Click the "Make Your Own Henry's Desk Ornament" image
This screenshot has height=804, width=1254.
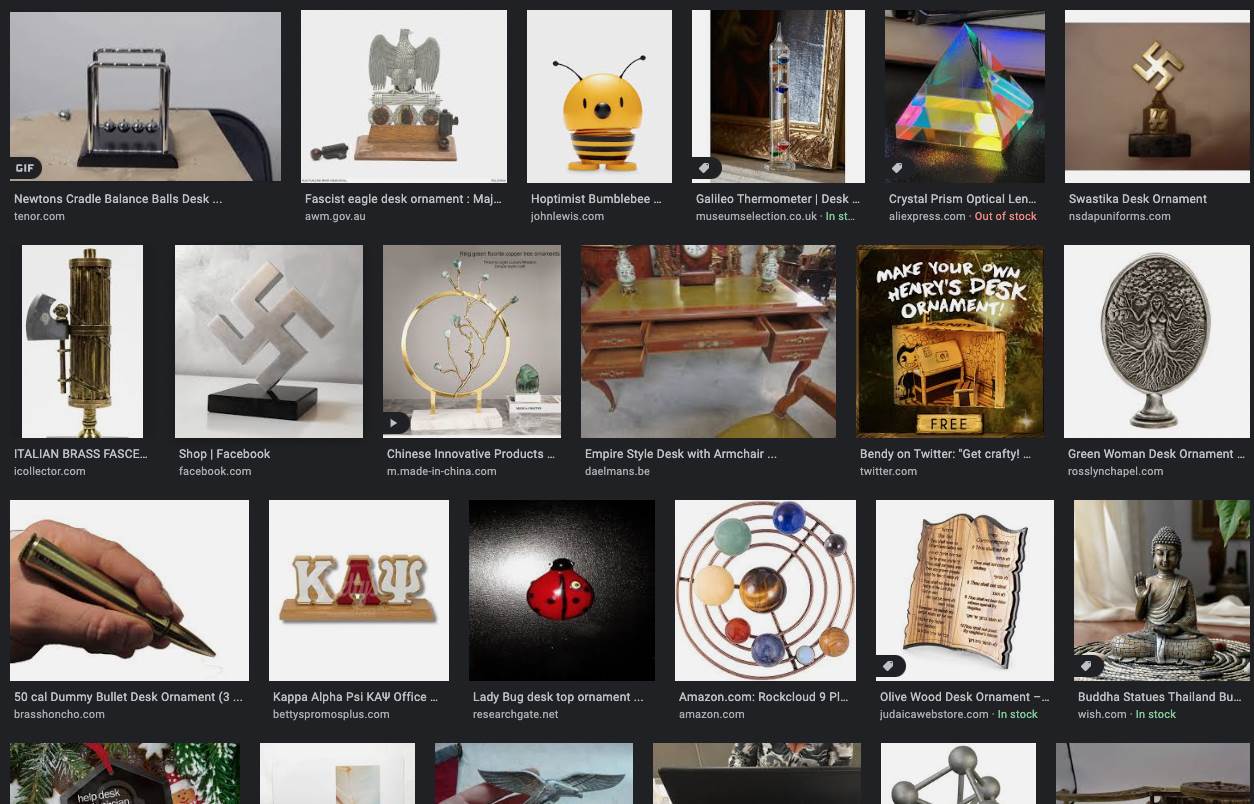[x=949, y=341]
